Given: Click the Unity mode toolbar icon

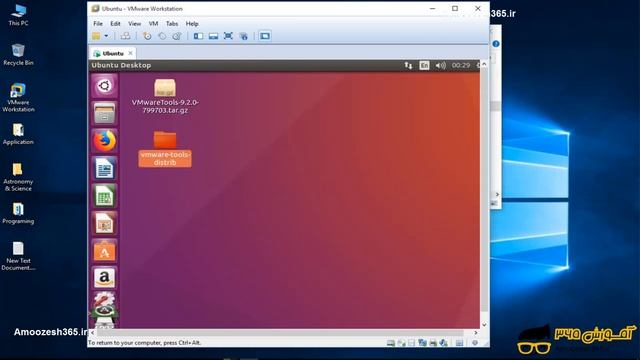Looking at the screenshot, I should click(243, 36).
